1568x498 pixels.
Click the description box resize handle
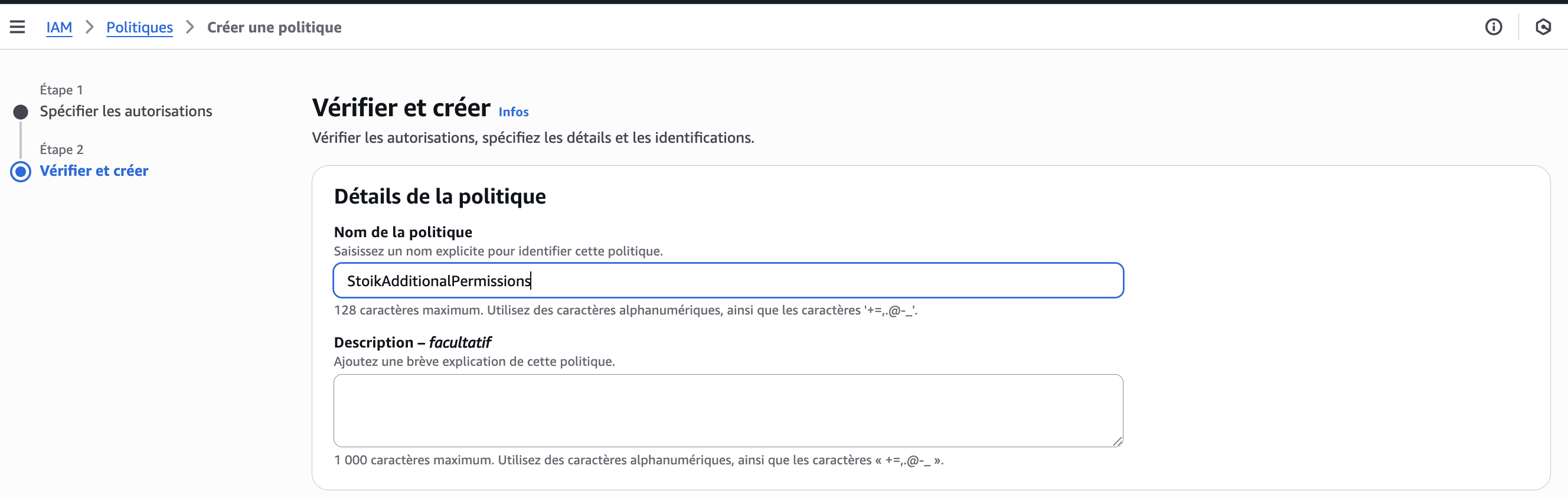[1117, 441]
